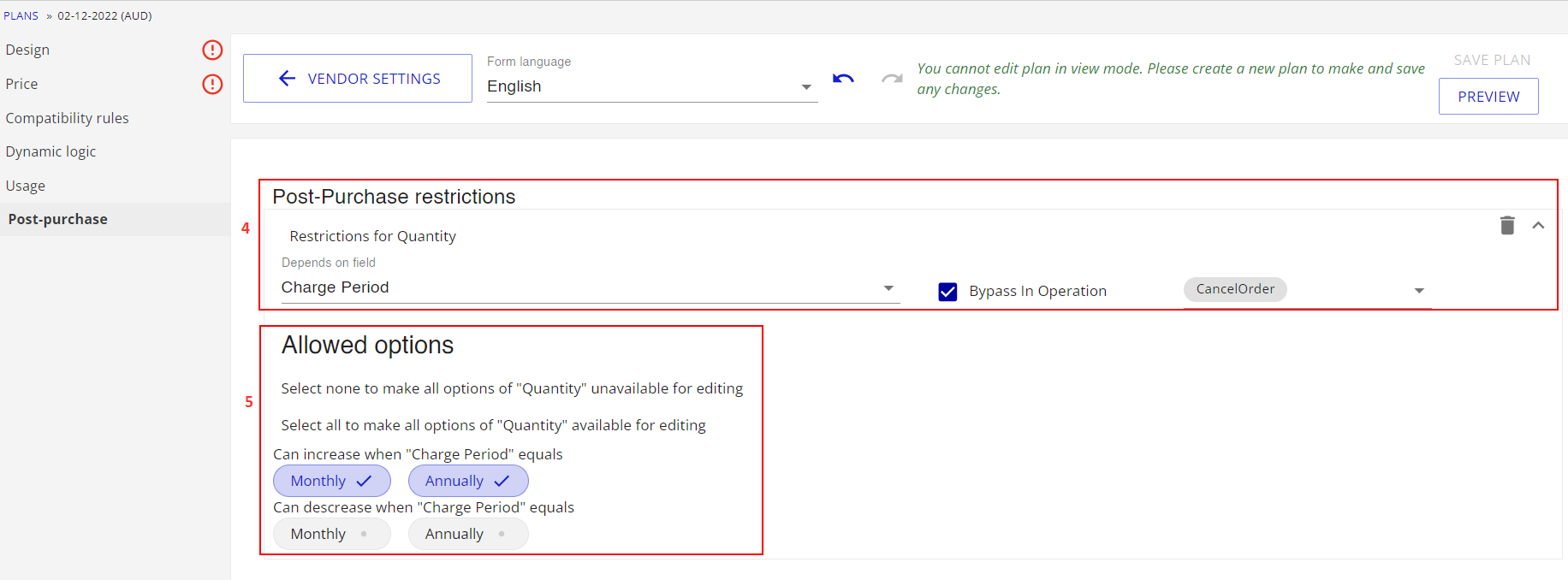Image resolution: width=1568 pixels, height=580 pixels.
Task: Open Compatibility rules section
Action: click(x=67, y=118)
